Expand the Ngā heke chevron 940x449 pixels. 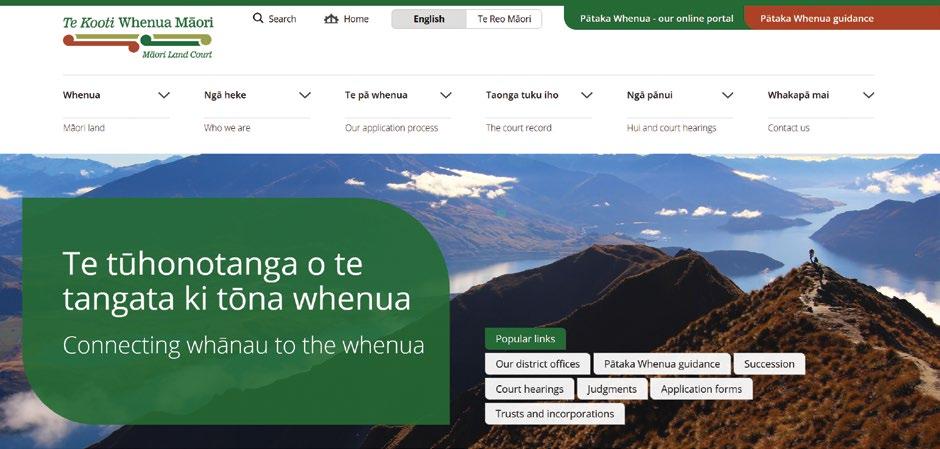[305, 95]
